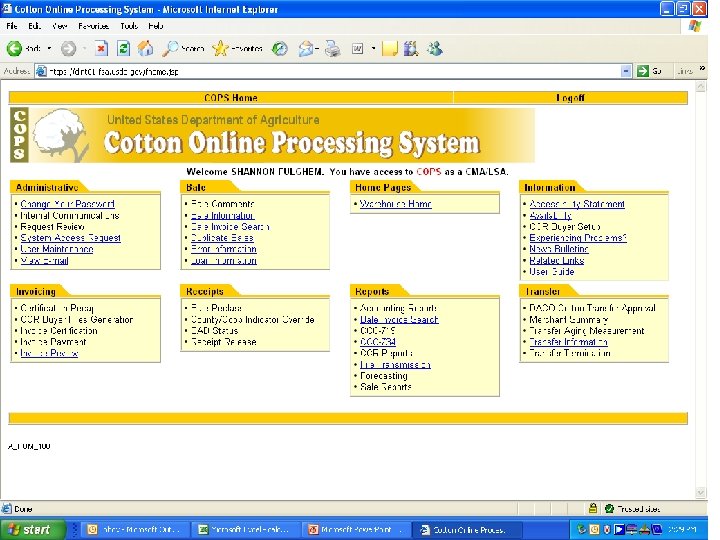Click the Forward navigation arrow icon

[x=68, y=48]
